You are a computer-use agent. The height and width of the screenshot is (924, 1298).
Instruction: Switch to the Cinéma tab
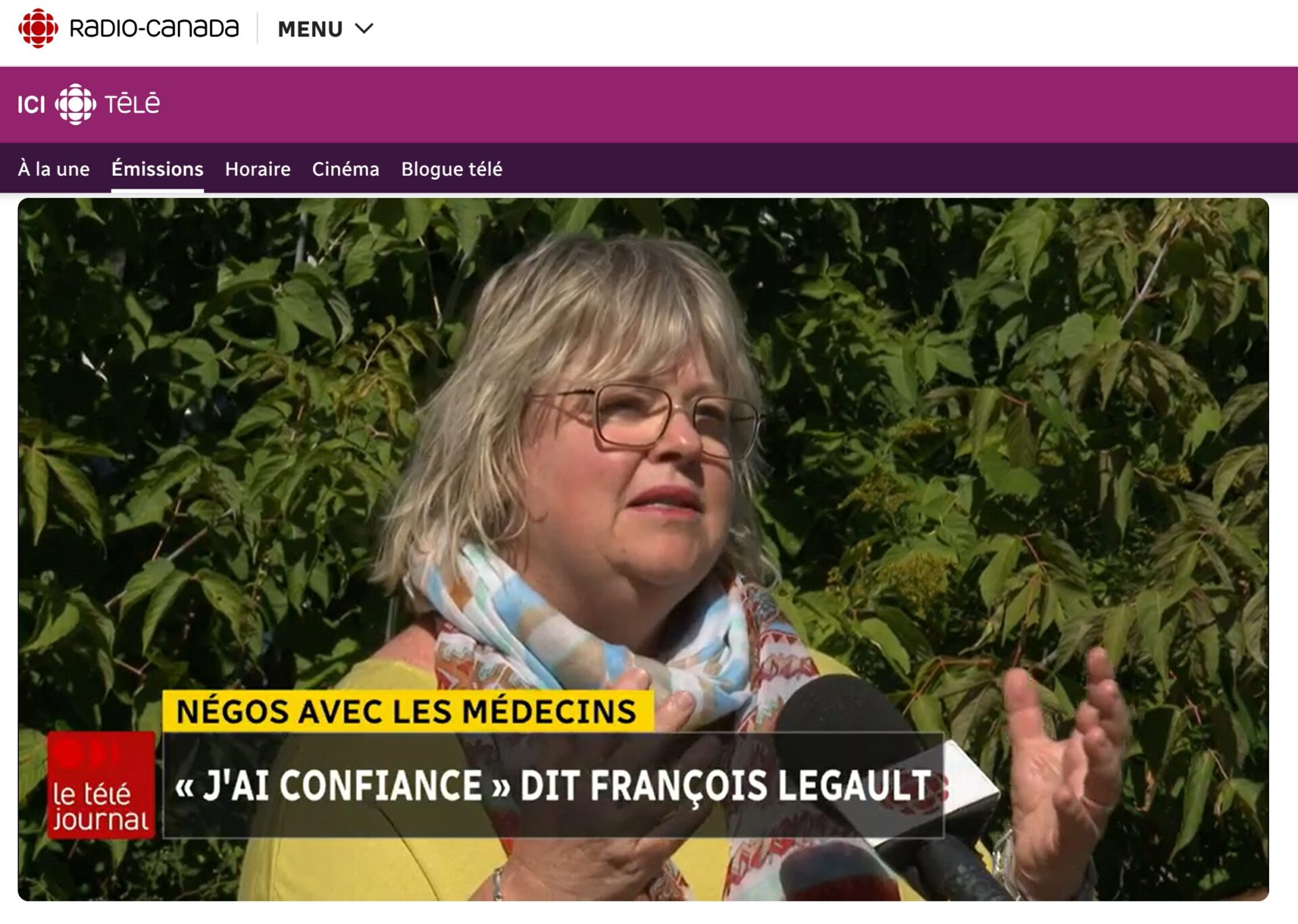[345, 169]
